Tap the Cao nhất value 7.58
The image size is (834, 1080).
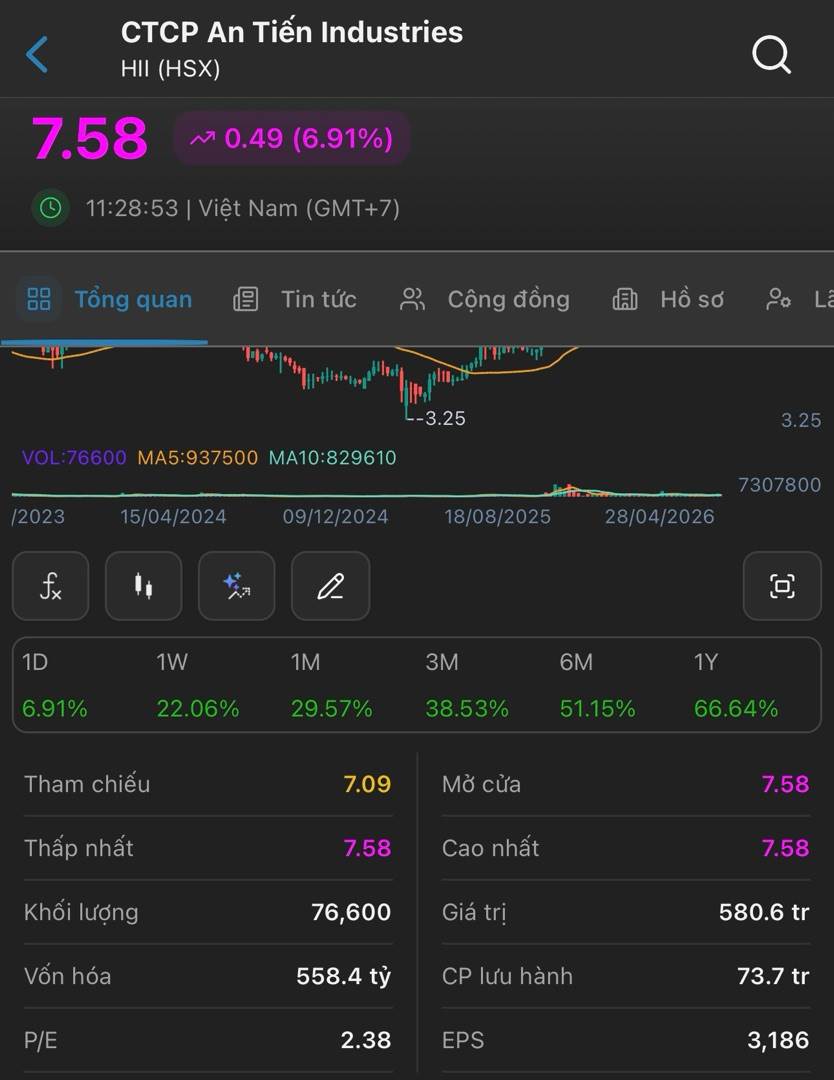[785, 848]
